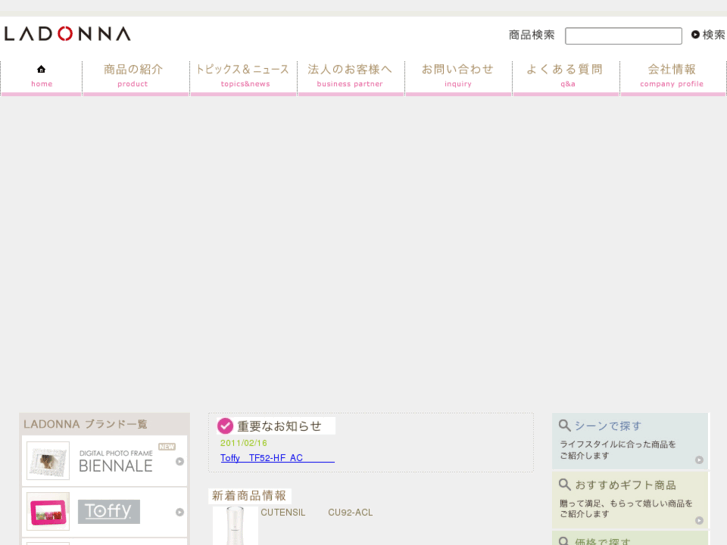The image size is (727, 545).
Task: Click the arrow icon beside Toffy
Action: (x=180, y=512)
